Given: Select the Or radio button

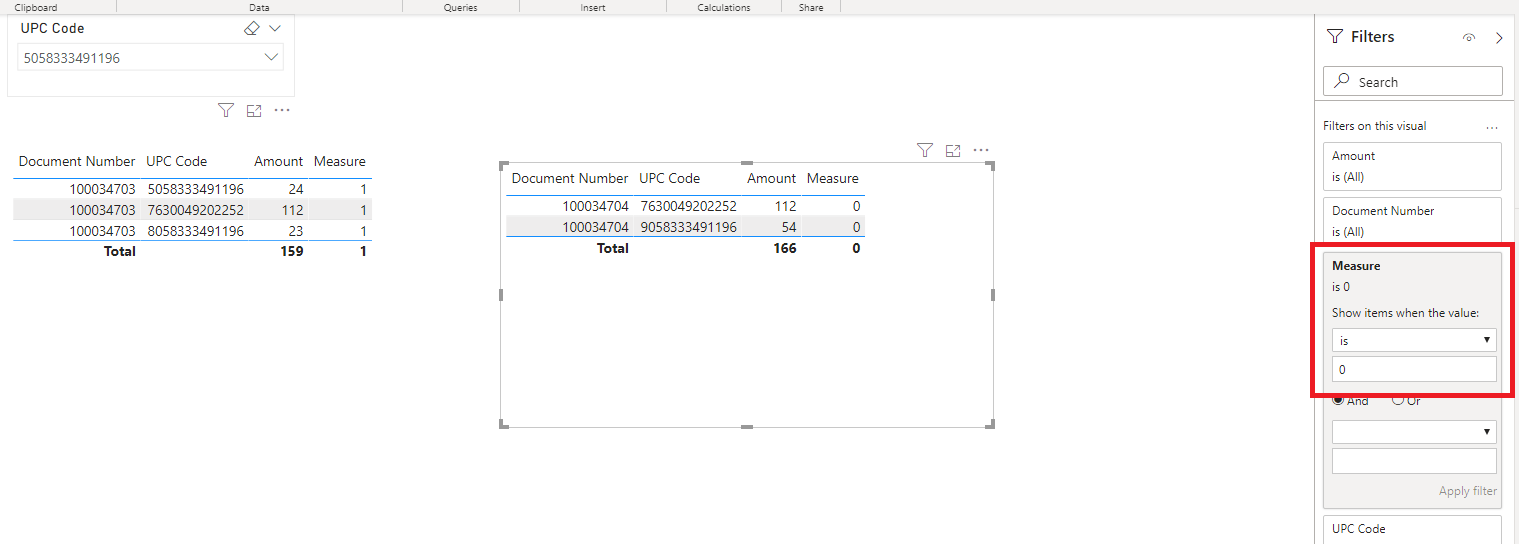Looking at the screenshot, I should pyautogui.click(x=1397, y=400).
